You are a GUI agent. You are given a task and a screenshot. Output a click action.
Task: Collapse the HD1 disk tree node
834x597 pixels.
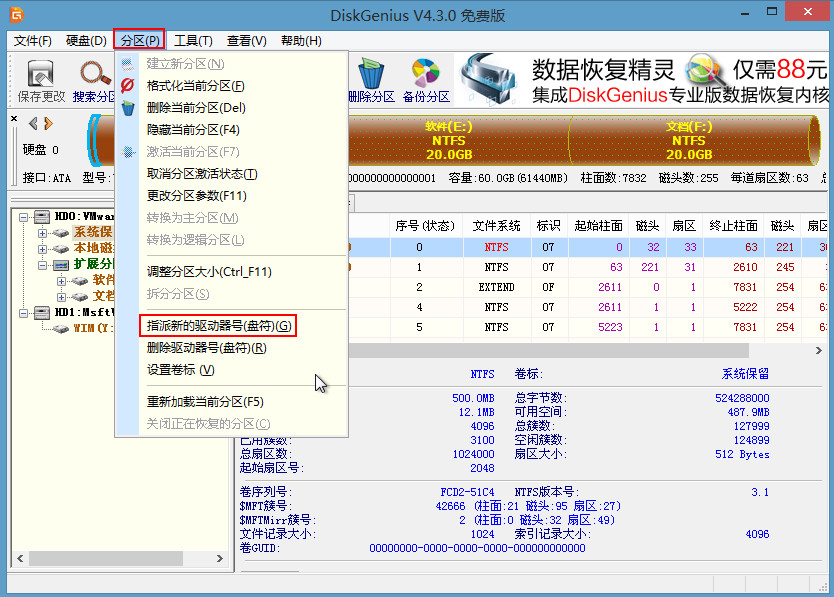23,313
